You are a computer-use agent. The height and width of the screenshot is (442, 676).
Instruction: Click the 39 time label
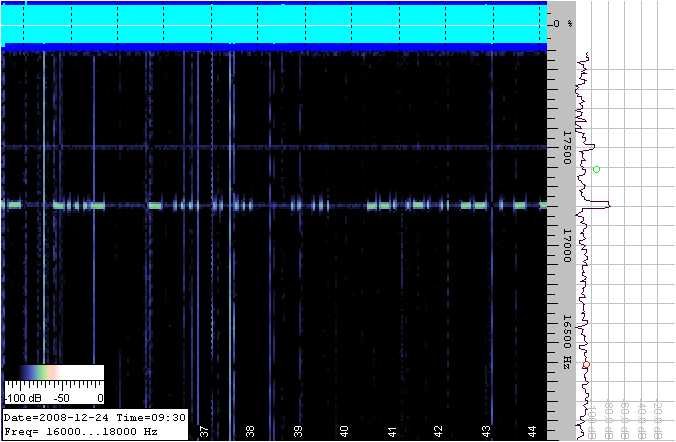[297, 431]
